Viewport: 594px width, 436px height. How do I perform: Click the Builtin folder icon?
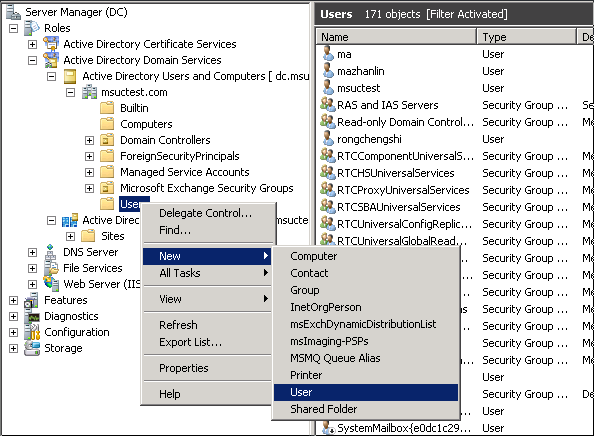coord(107,108)
